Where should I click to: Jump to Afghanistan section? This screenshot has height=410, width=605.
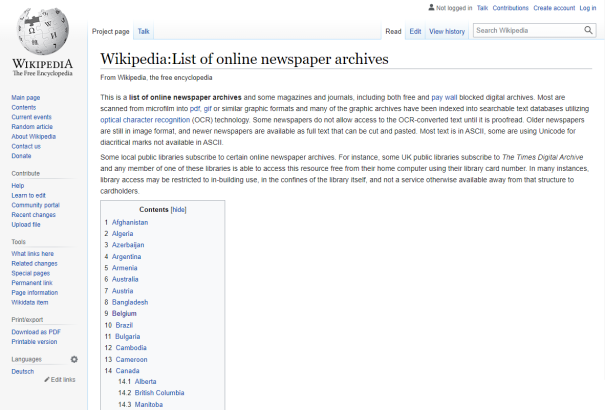pos(130,222)
